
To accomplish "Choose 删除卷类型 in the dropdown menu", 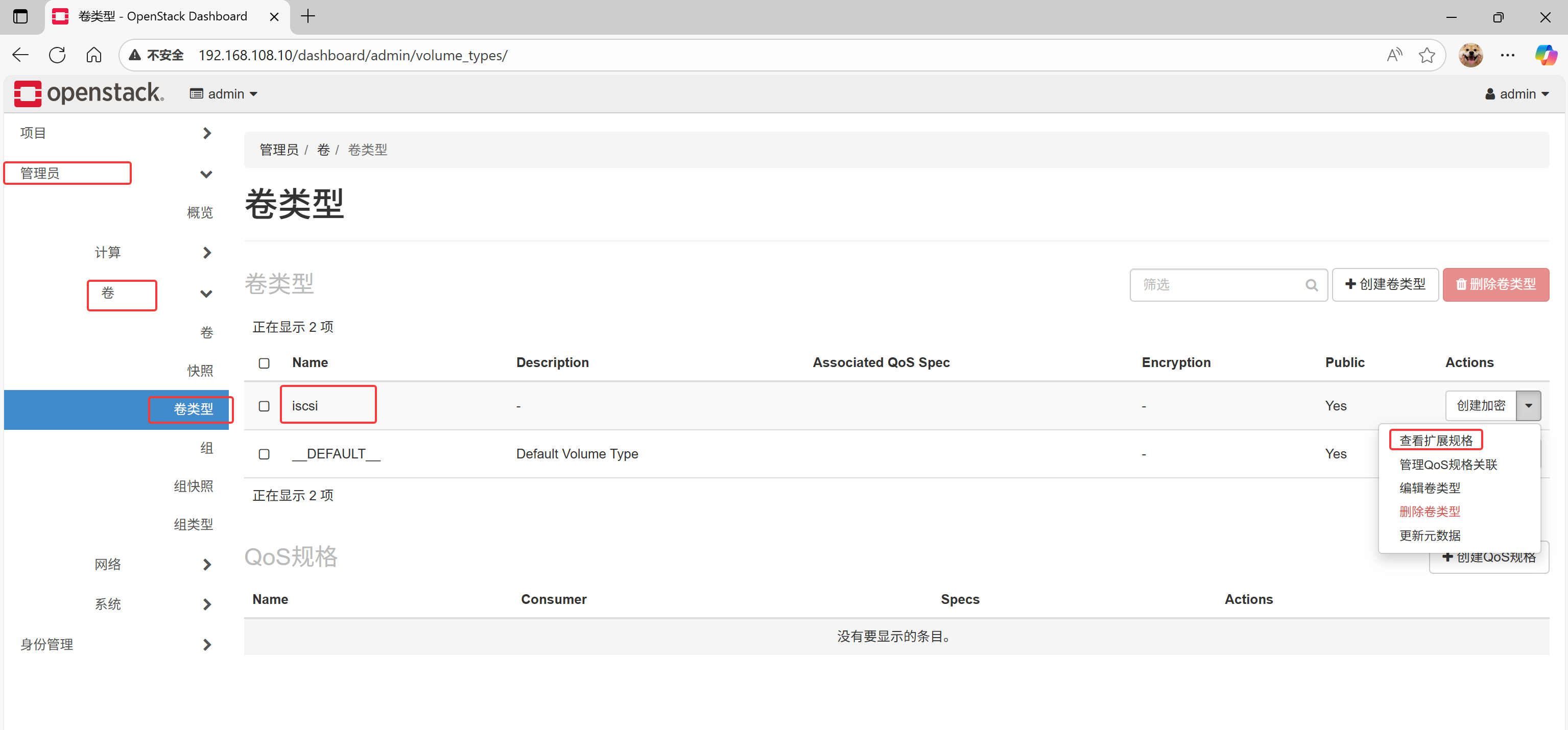I will tap(1429, 512).
